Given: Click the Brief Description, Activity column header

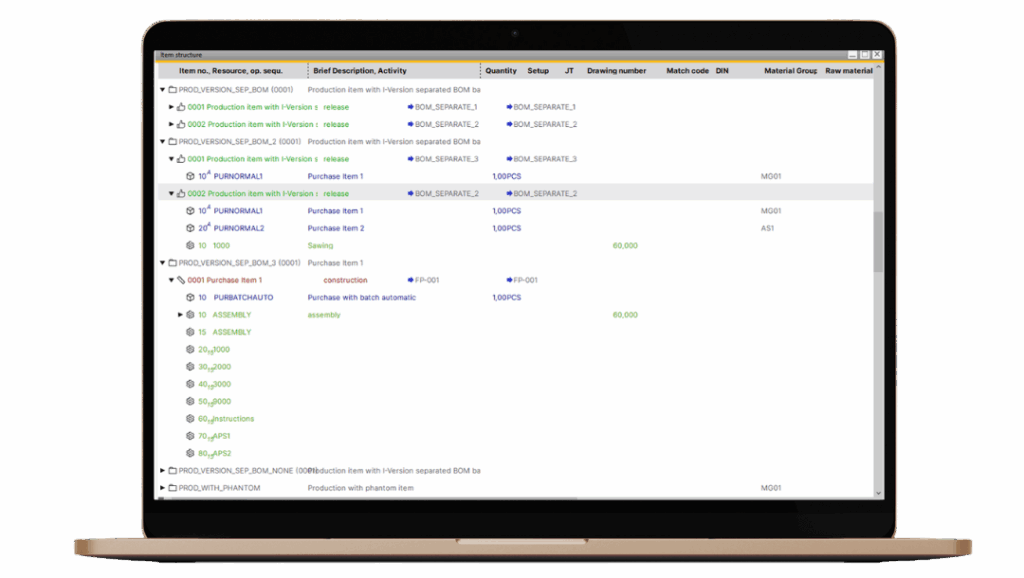Looking at the screenshot, I should click(x=360, y=71).
